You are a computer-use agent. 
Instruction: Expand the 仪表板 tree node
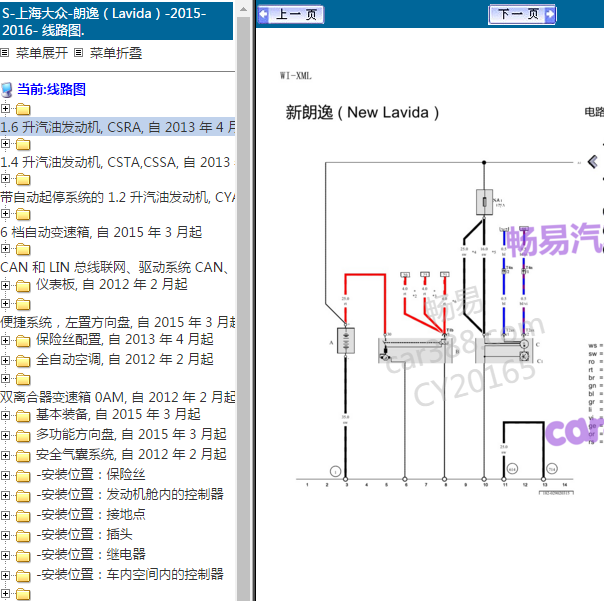pos(5,285)
